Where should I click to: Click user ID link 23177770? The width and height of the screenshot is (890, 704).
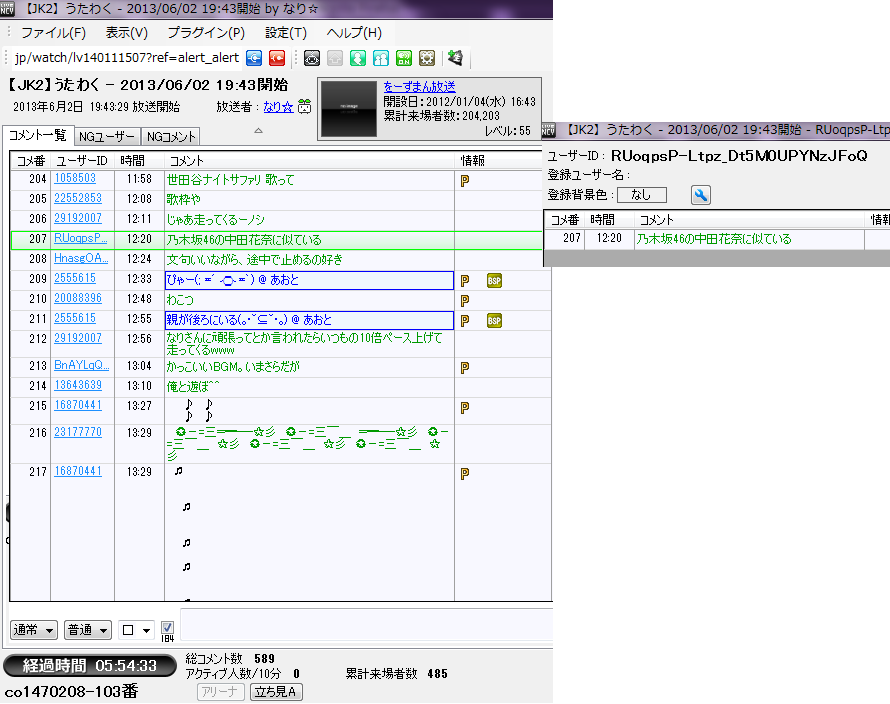[x=78, y=432]
